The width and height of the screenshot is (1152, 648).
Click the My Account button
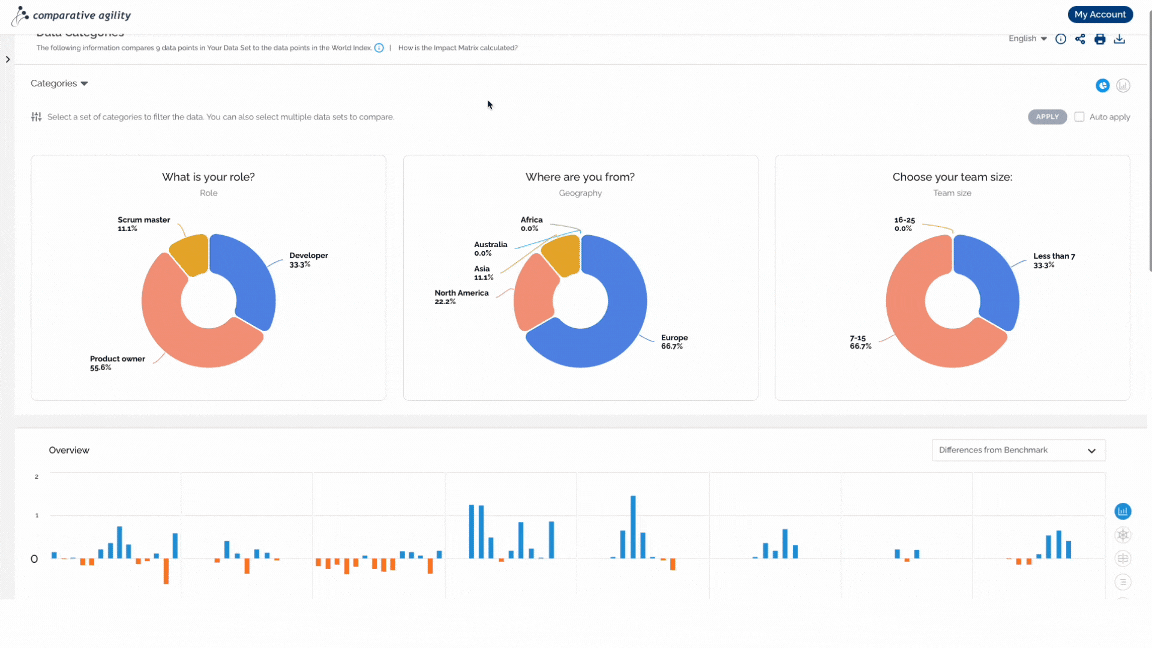point(1100,15)
